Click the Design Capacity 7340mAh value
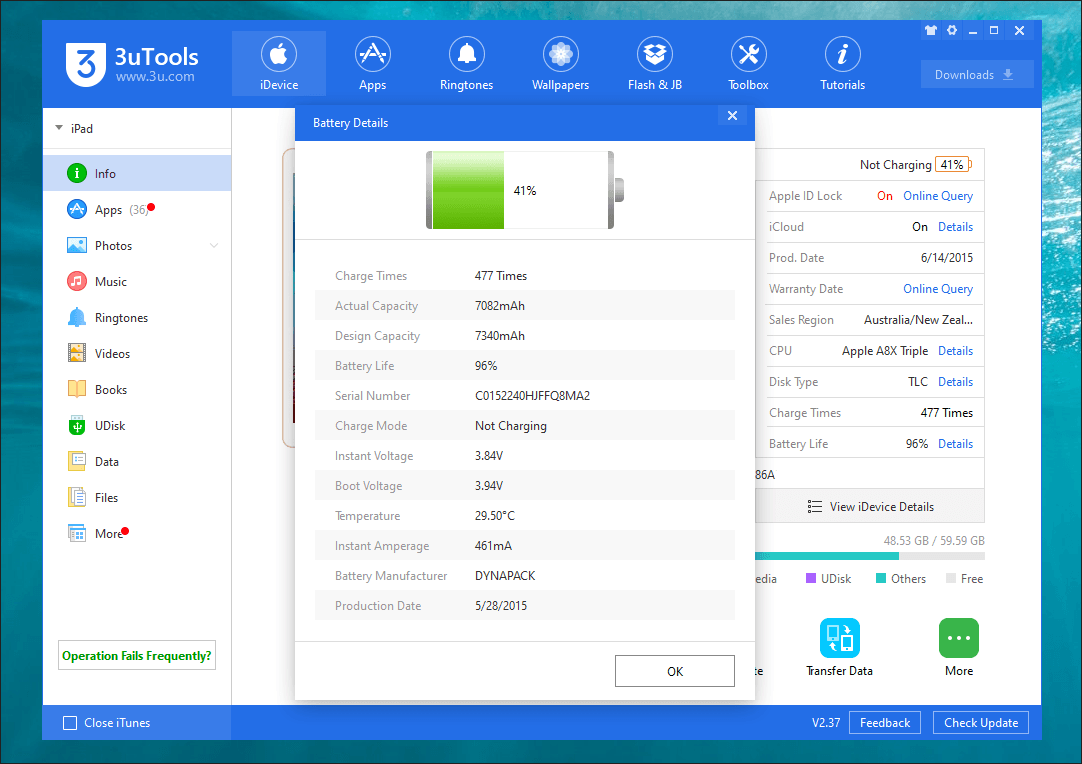1082x764 pixels. (500, 335)
